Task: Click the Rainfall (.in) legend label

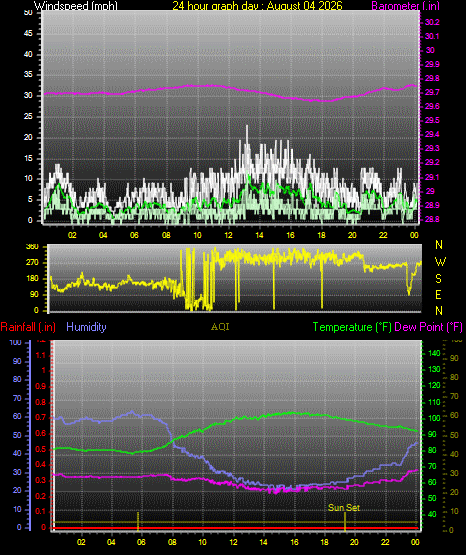Action: point(28,327)
